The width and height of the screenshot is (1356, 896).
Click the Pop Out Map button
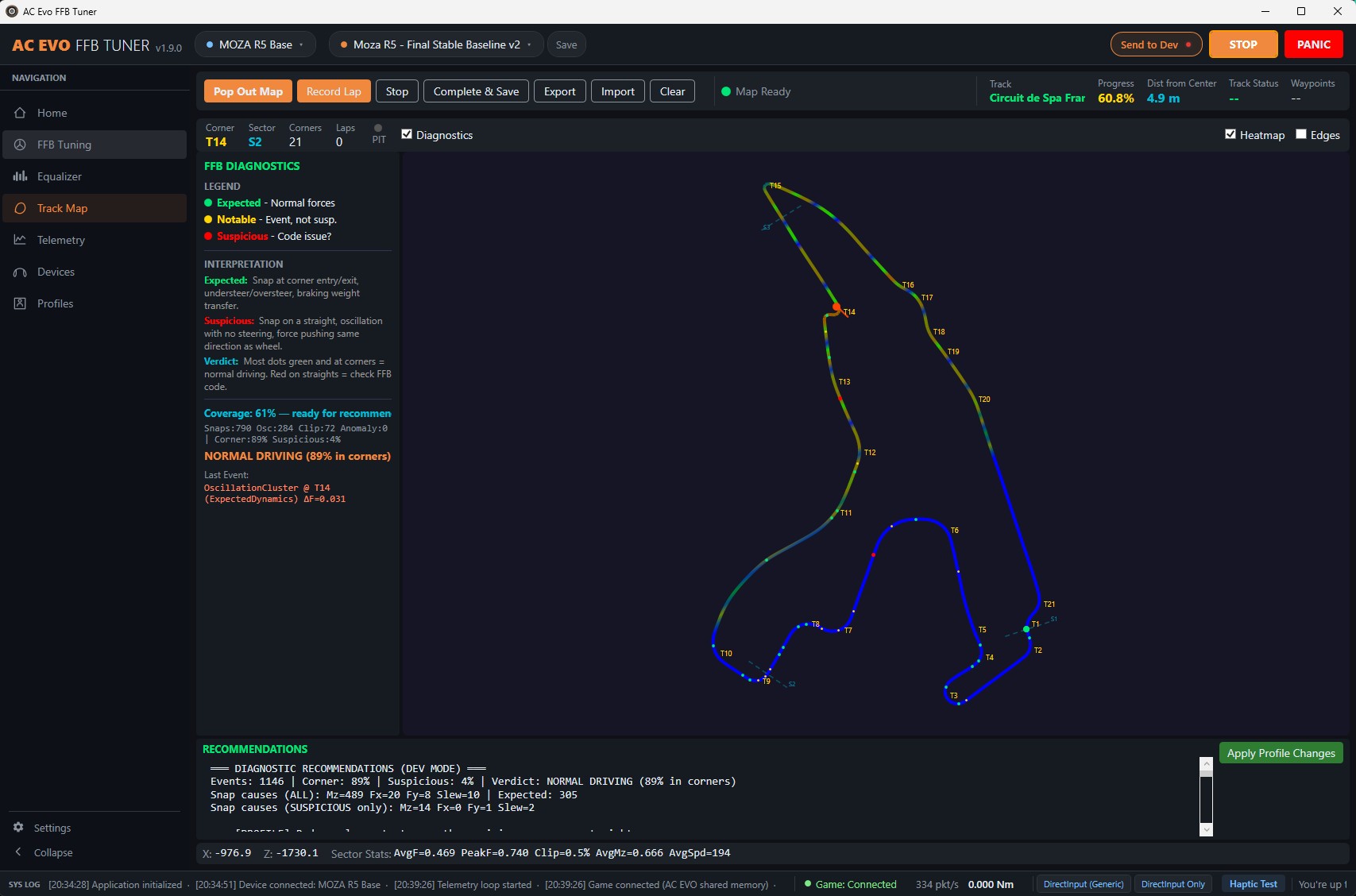point(248,91)
